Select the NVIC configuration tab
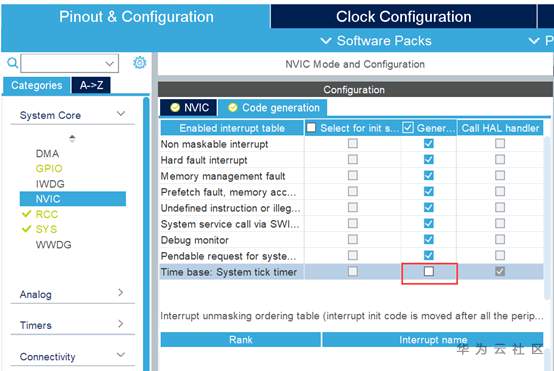554x371 pixels. [x=189, y=108]
